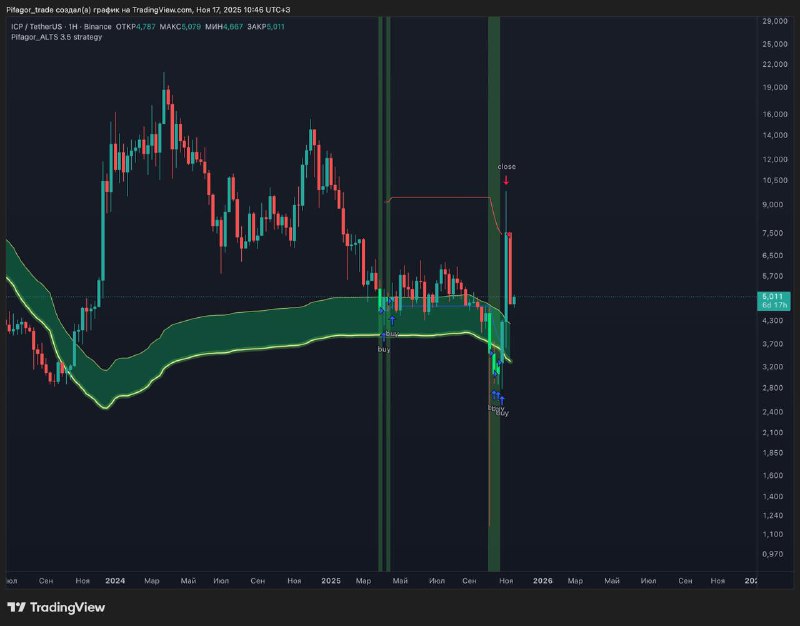This screenshot has width=800, height=626.
Task: Click the red close signal arrow
Action: [x=507, y=180]
